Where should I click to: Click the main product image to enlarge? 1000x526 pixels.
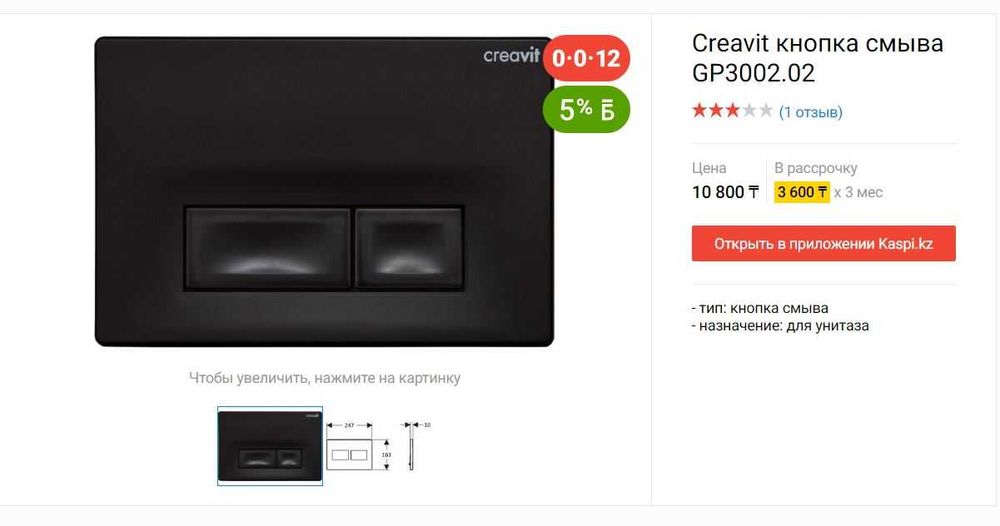tap(324, 191)
